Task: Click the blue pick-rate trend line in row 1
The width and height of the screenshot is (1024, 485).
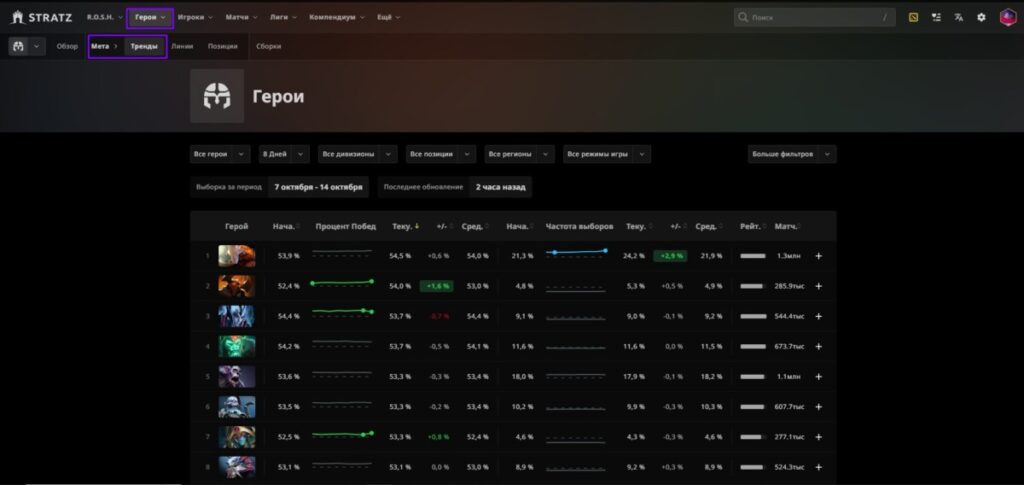Action: (x=576, y=252)
